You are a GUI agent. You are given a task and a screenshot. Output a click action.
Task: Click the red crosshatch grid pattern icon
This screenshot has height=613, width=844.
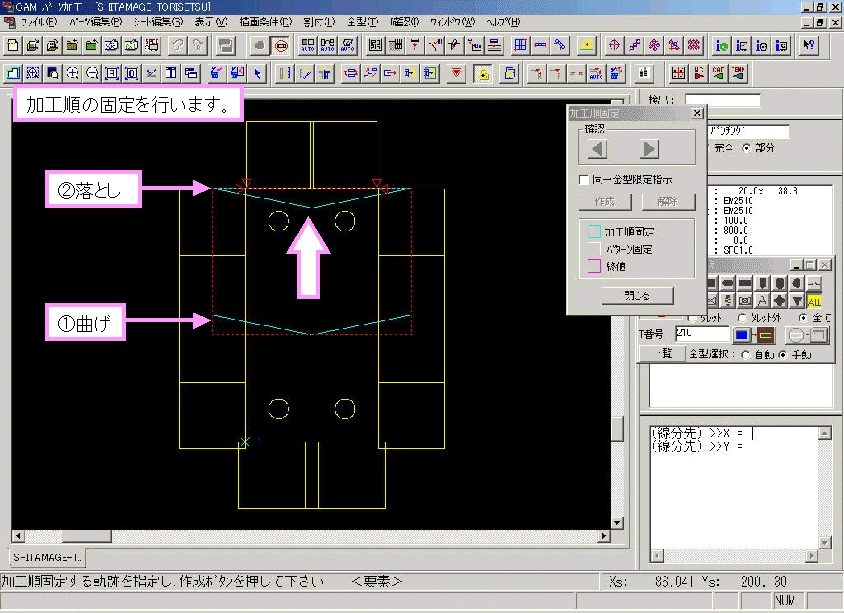click(694, 46)
